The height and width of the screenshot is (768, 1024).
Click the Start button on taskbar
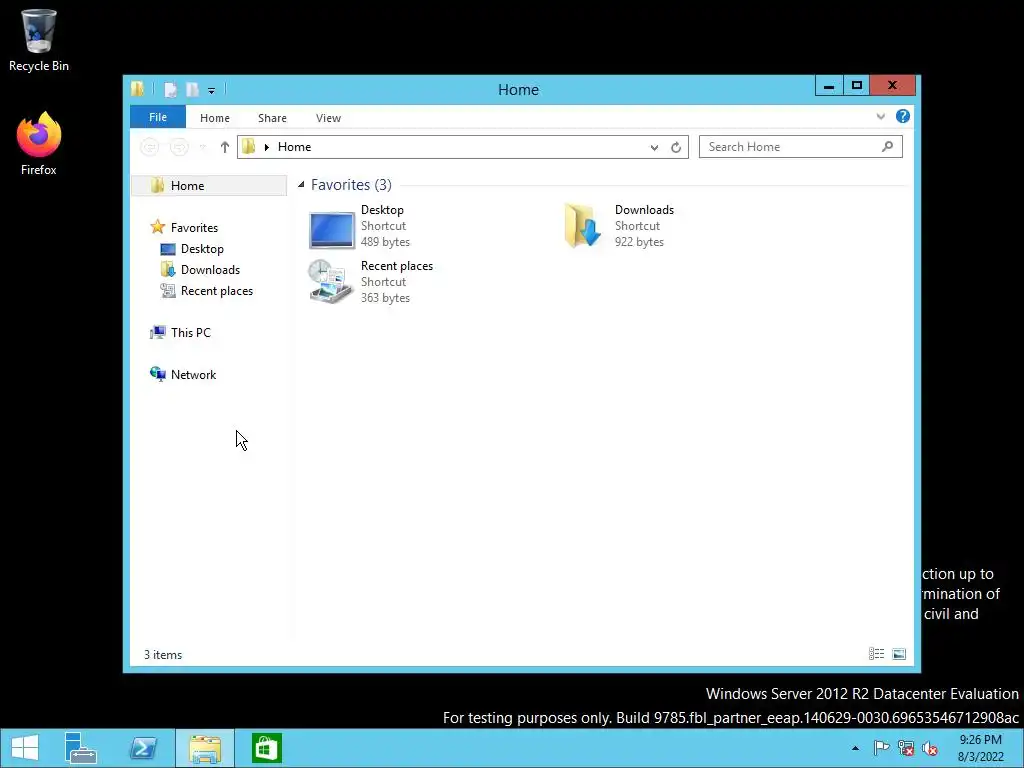click(x=25, y=748)
